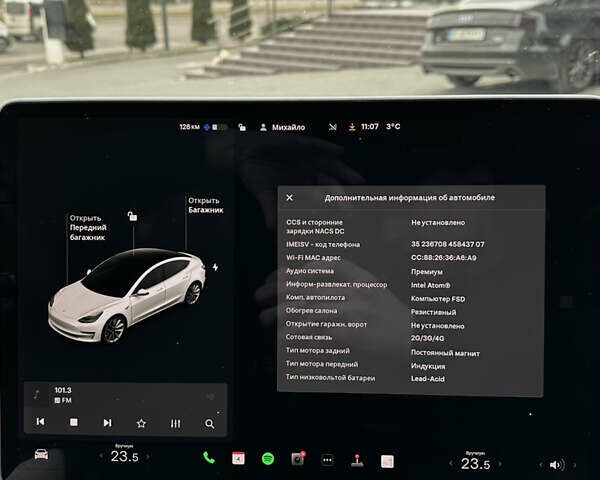Tap the battery level icon in the status bar
The image size is (600, 480).
click(x=220, y=127)
